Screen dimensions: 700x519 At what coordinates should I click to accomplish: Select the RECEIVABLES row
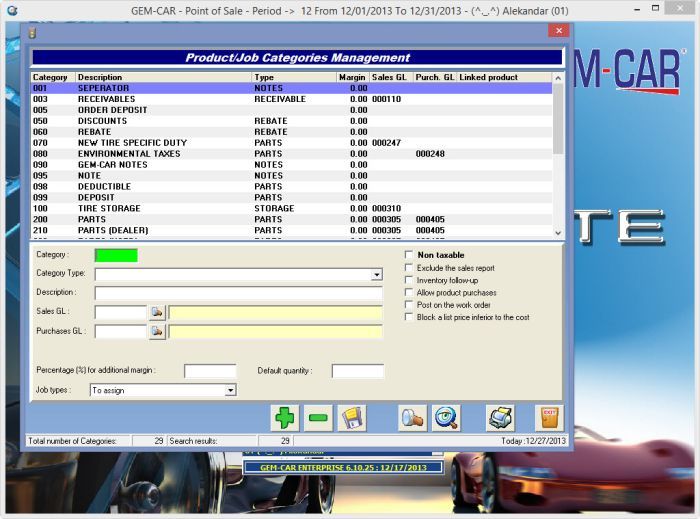click(x=292, y=99)
